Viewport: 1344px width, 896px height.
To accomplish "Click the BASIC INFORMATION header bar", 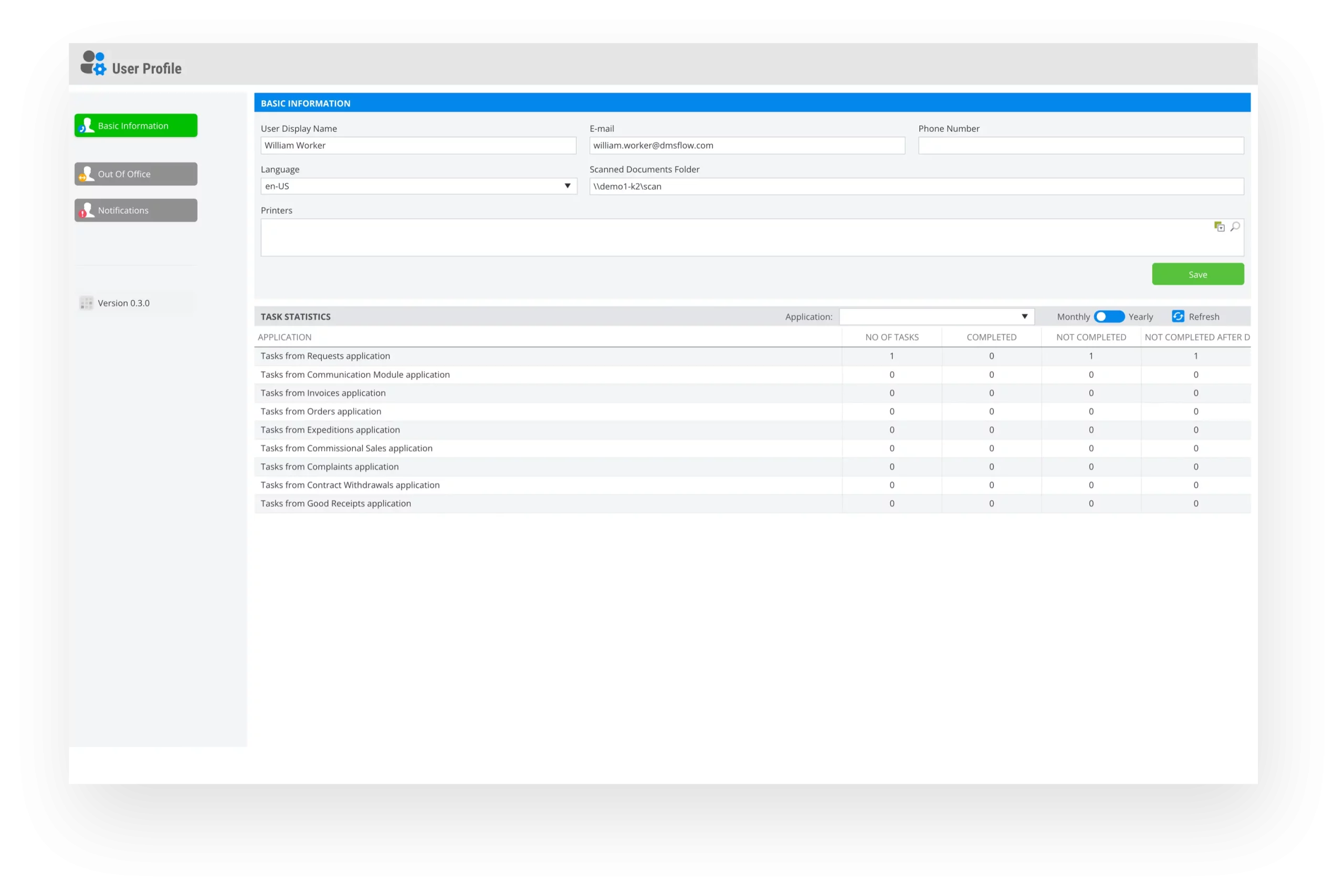I will pyautogui.click(x=752, y=103).
